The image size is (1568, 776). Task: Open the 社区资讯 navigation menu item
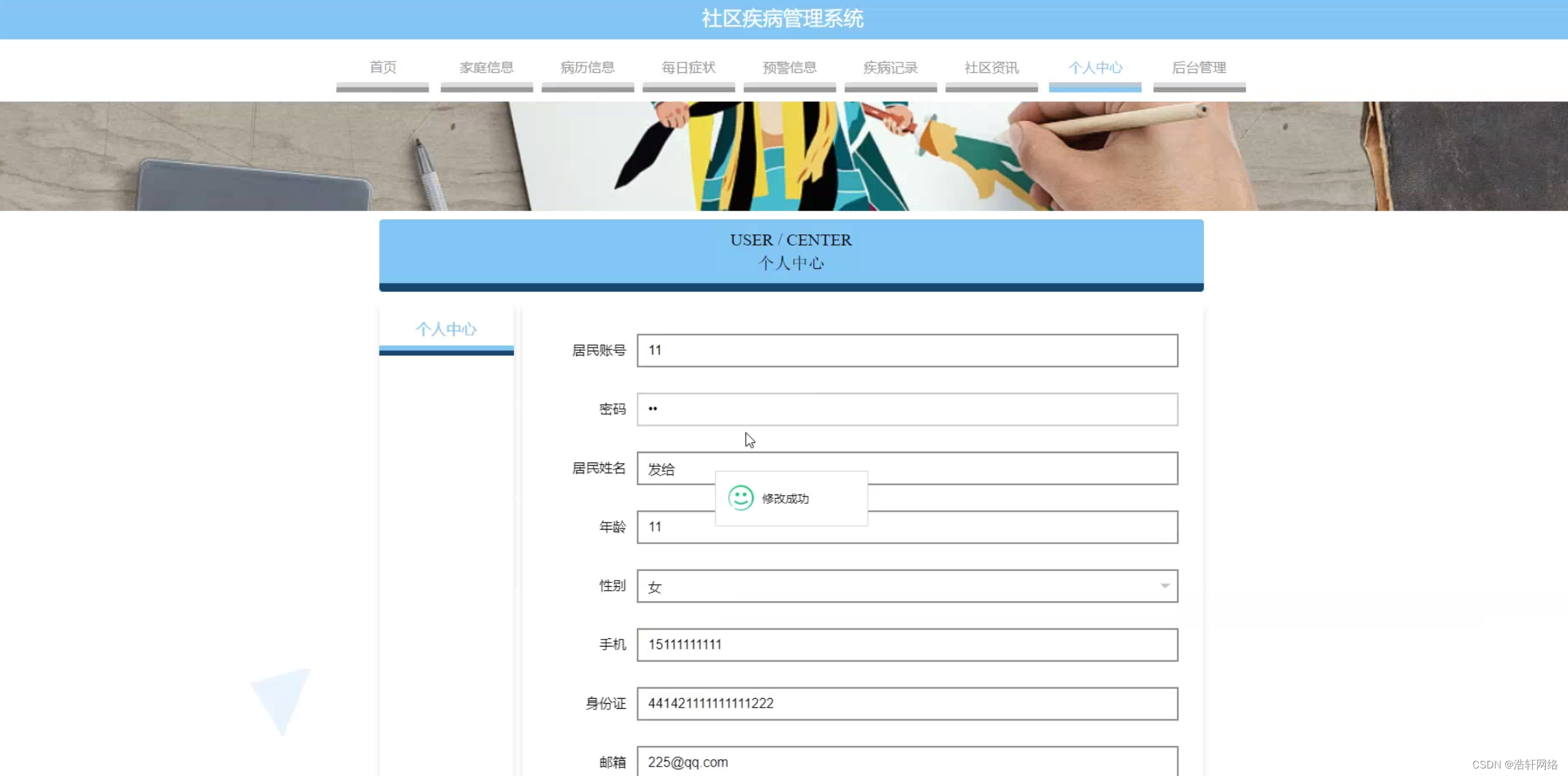pos(990,67)
